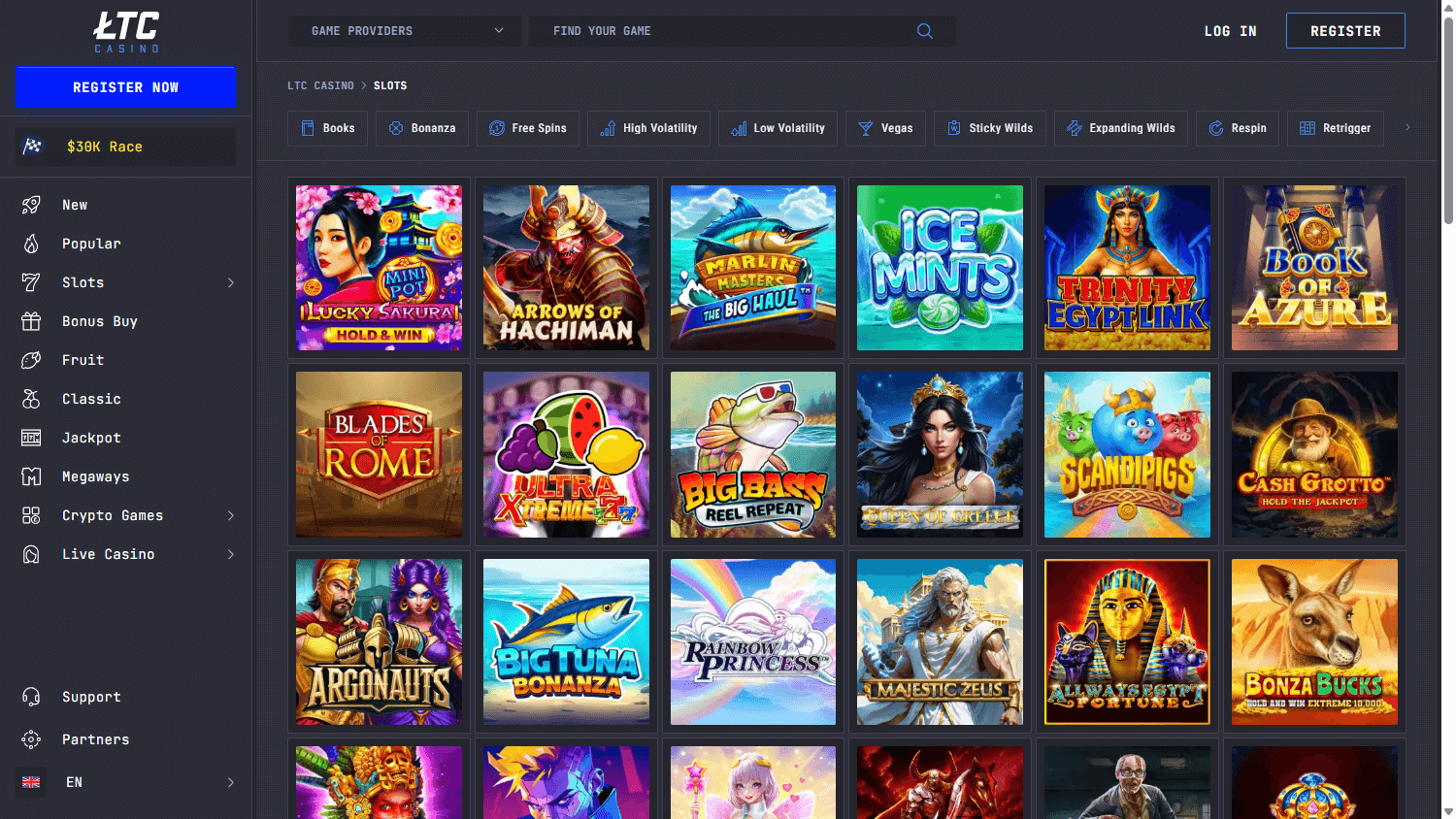Toggle the High Volatility filter

pyautogui.click(x=648, y=127)
